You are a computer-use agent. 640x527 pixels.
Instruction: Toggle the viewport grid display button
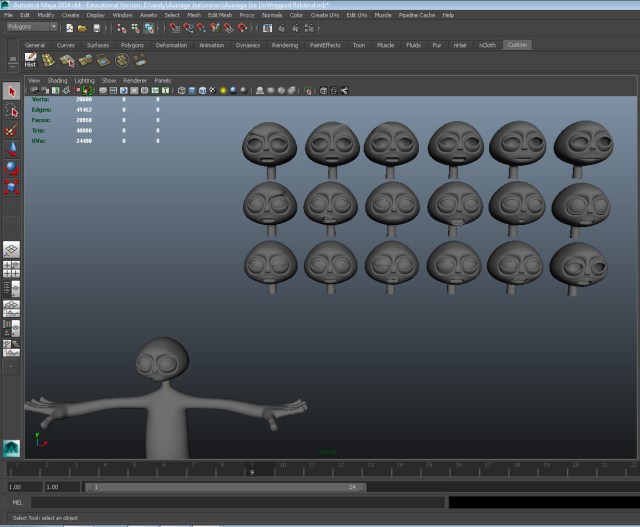103,90
